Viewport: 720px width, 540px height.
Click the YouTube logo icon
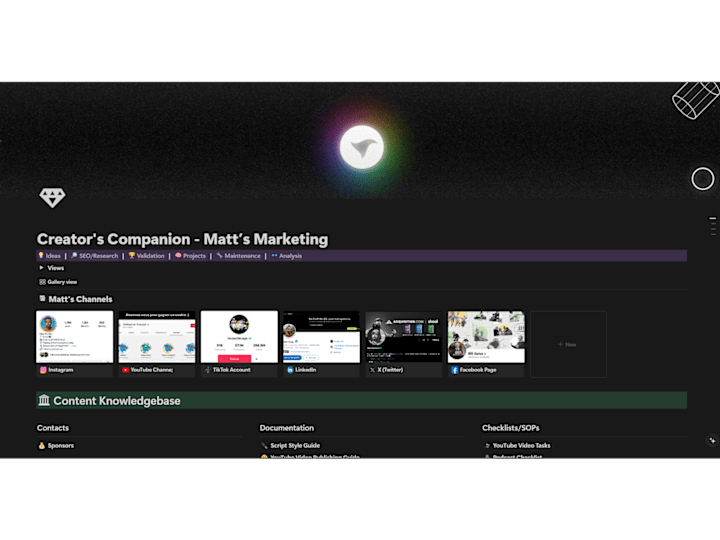click(125, 370)
